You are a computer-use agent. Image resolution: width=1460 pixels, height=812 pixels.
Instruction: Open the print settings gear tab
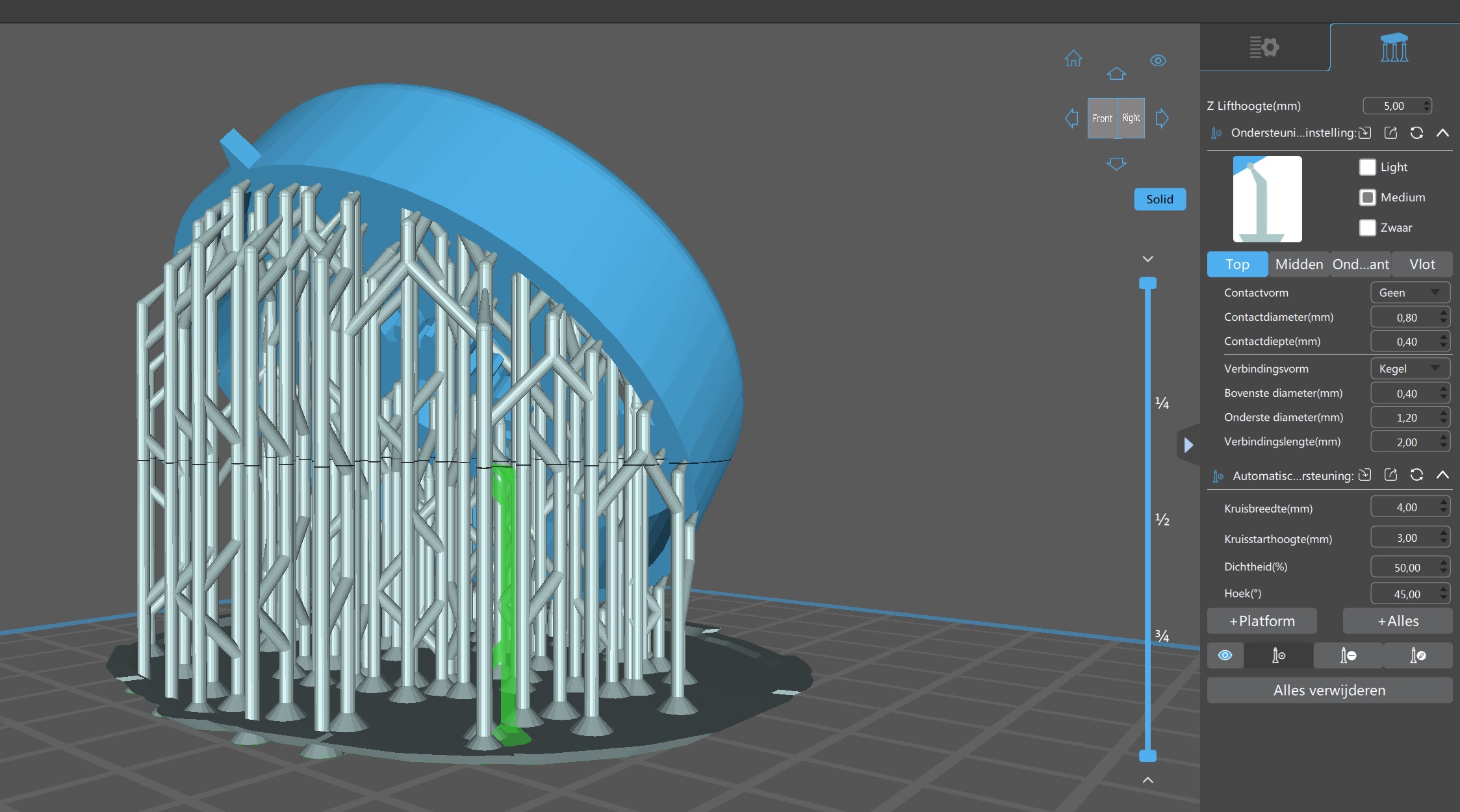1264,47
